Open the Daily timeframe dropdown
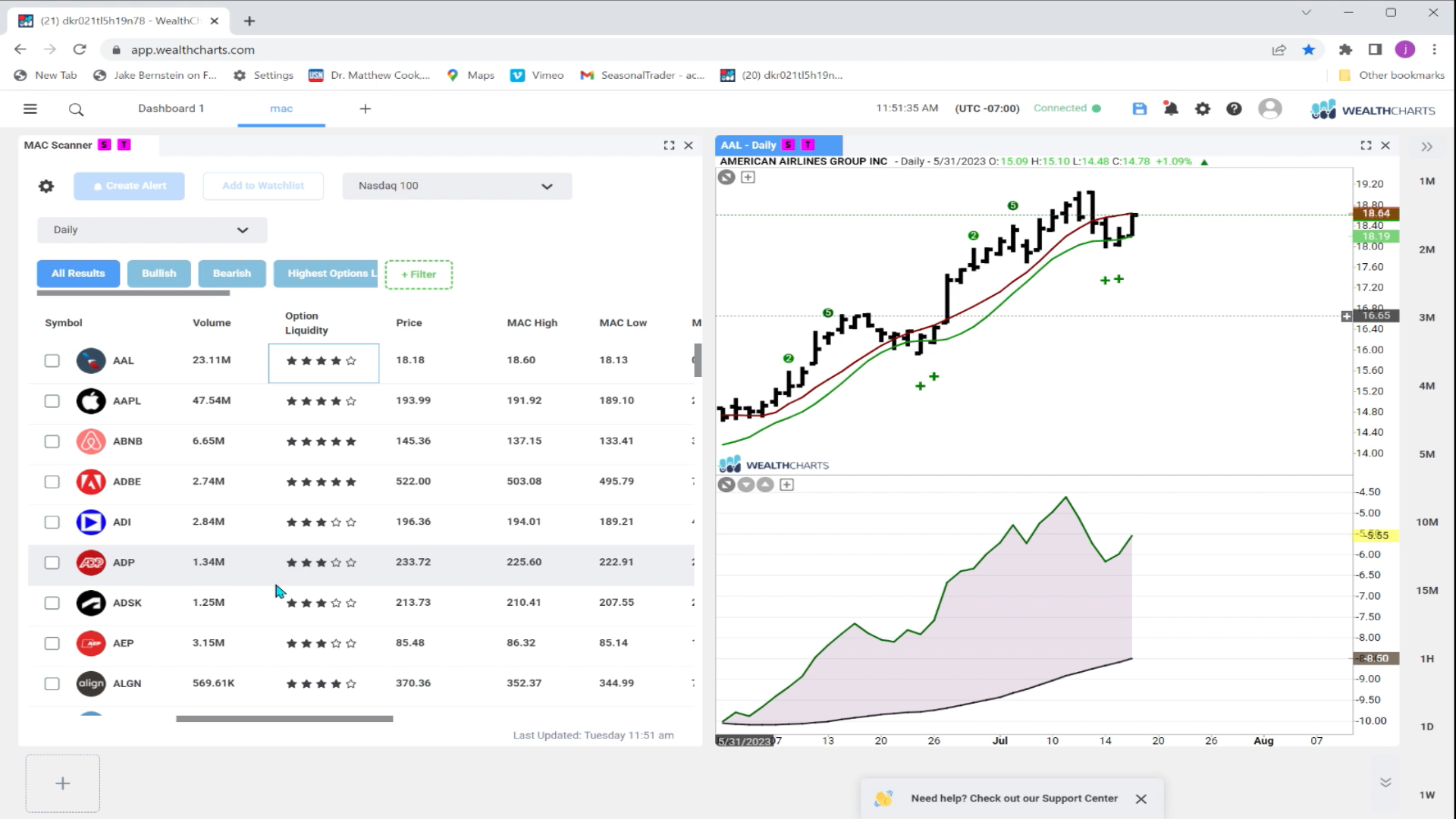 (x=152, y=231)
